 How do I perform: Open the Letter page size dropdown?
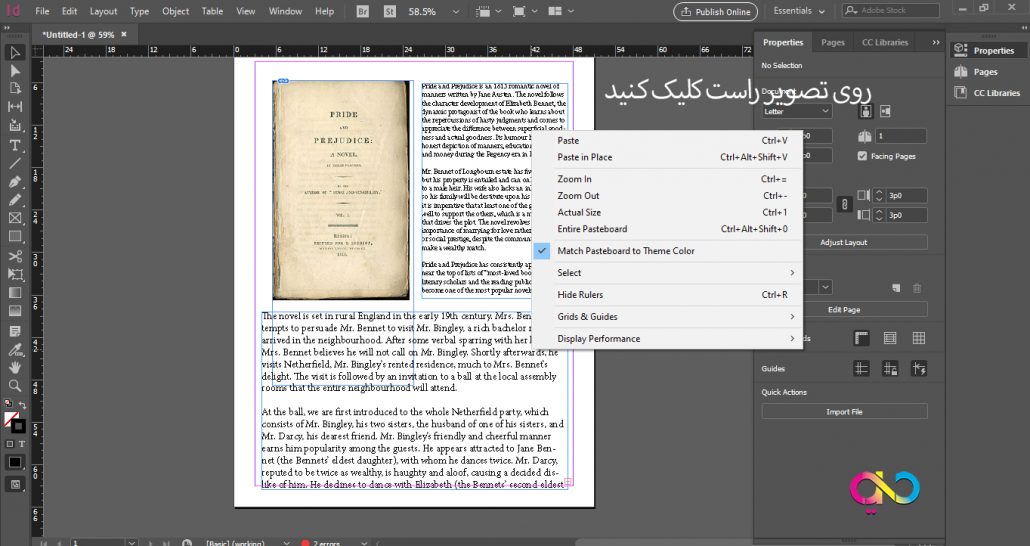pyautogui.click(x=797, y=111)
